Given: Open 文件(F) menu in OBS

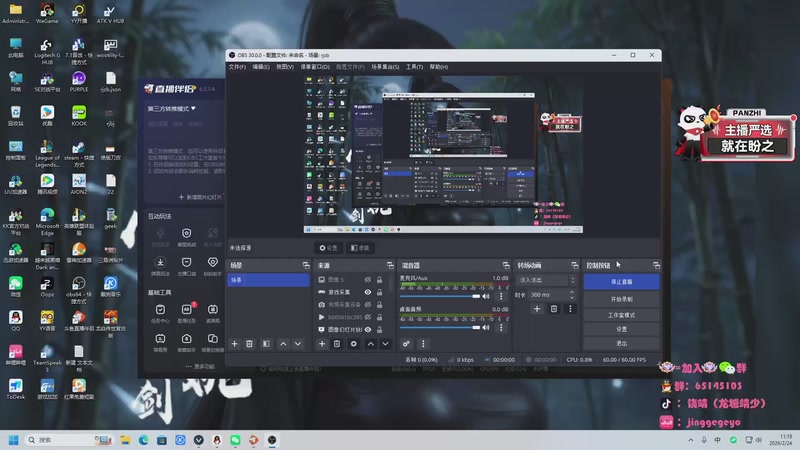Looking at the screenshot, I should coord(237,67).
